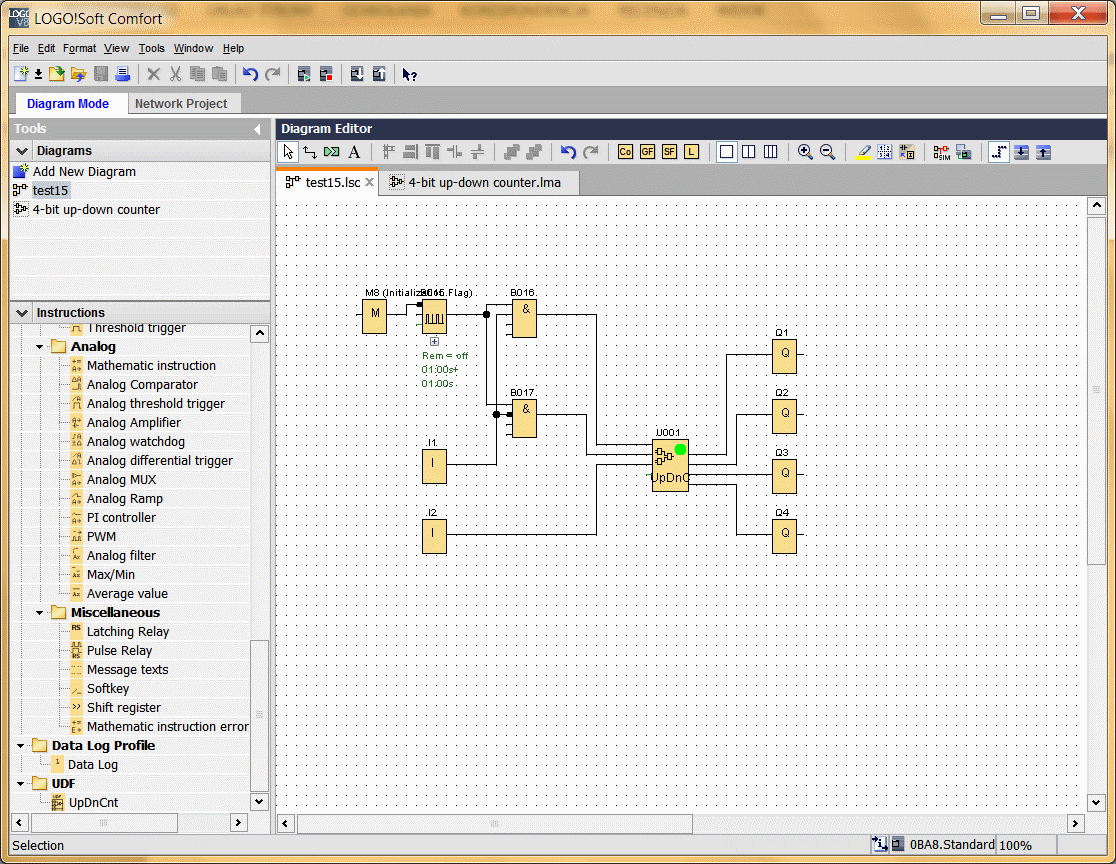
Task: Show the Basic Functions (GF) block list
Action: (x=647, y=152)
